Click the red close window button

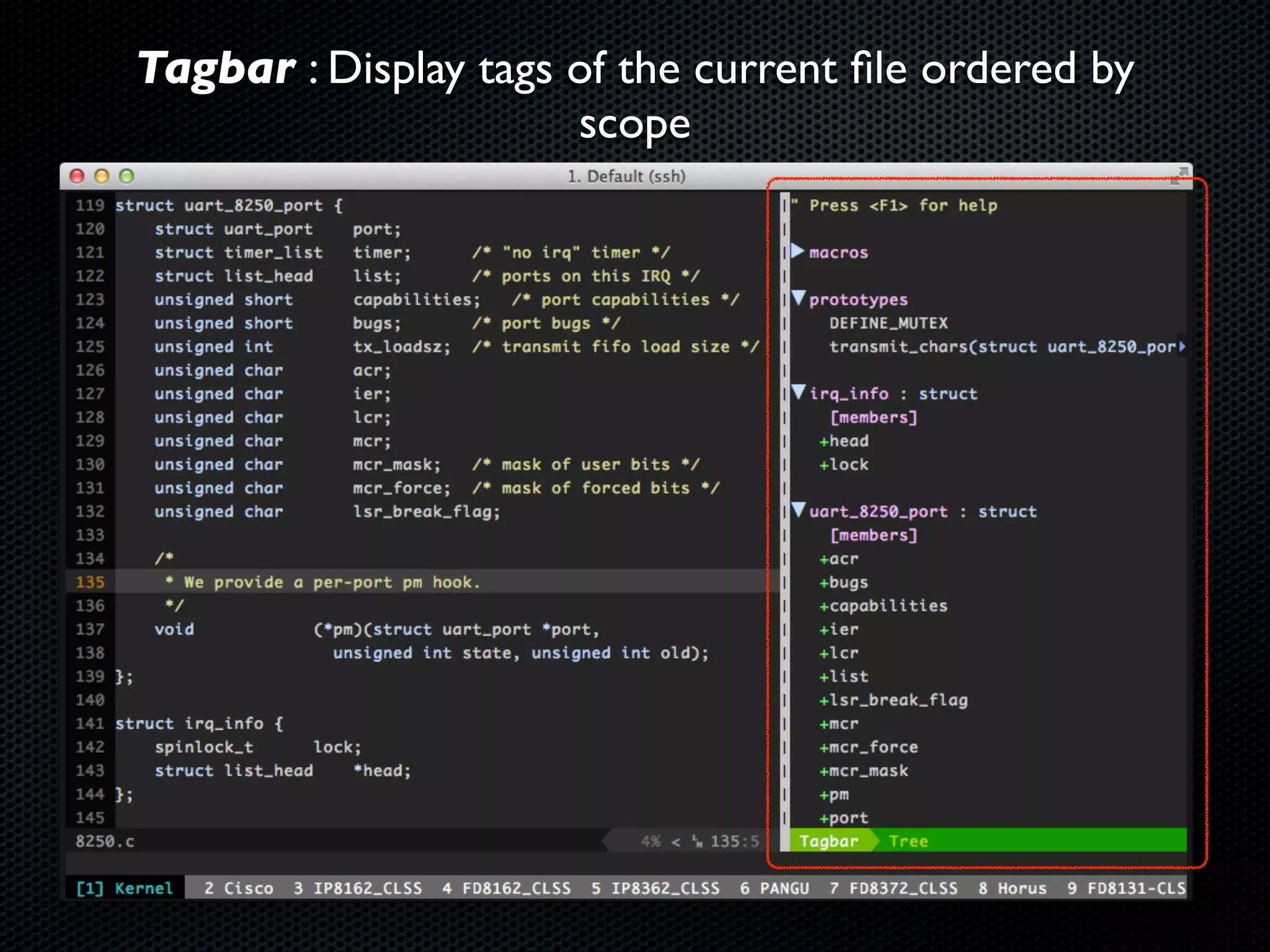[77, 177]
